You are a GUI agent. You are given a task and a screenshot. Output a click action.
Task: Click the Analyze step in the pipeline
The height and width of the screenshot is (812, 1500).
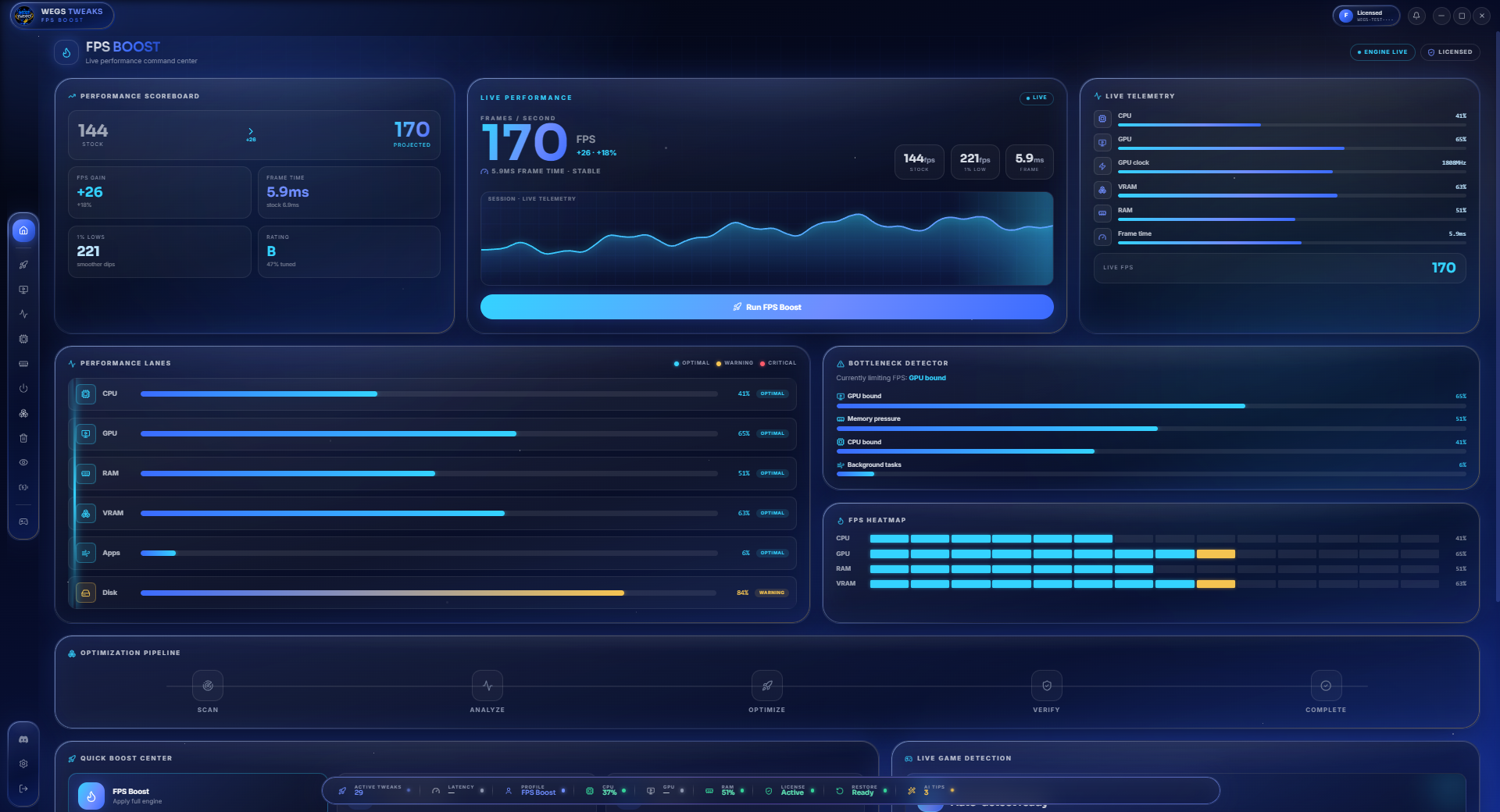(487, 686)
